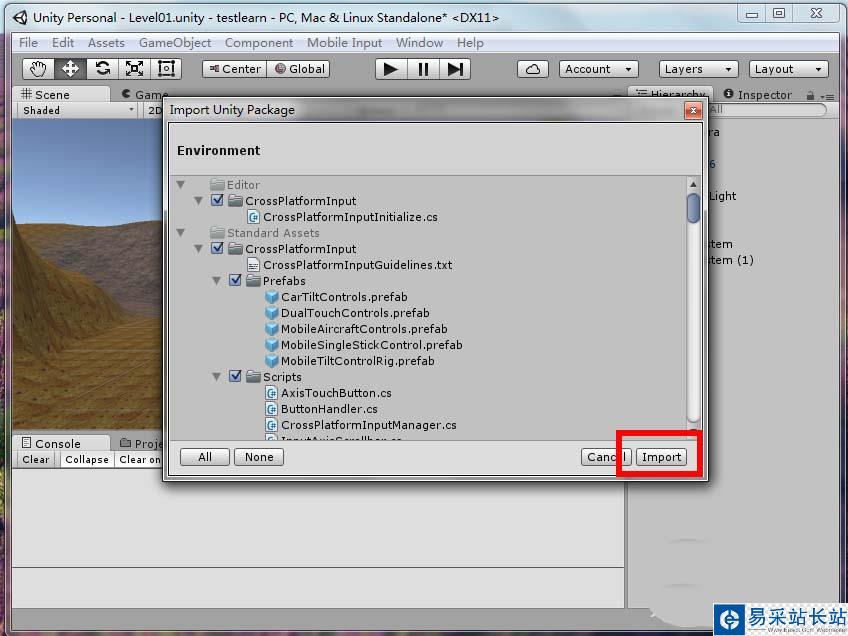Viewport: 848px width, 636px height.
Task: Collapse the Editor folder arrow
Action: click(181, 185)
